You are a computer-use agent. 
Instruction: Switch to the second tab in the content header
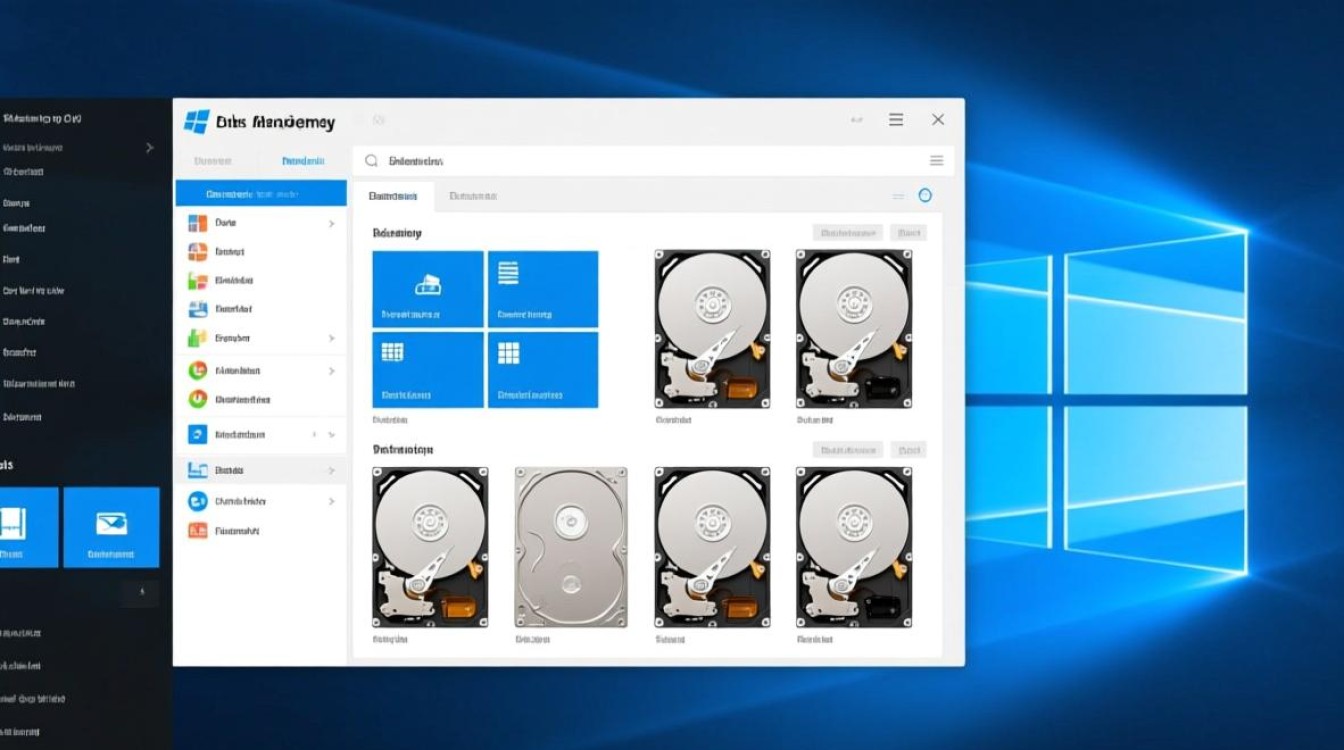pyautogui.click(x=472, y=195)
